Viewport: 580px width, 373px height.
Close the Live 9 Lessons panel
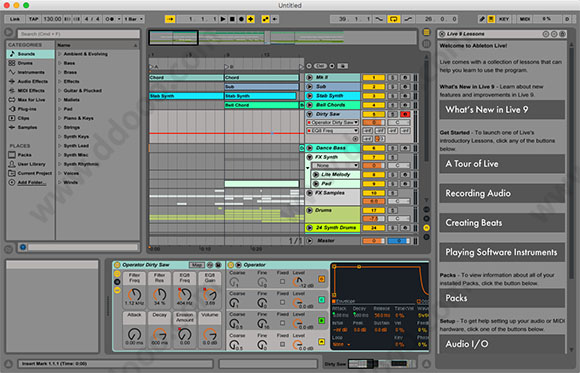coord(442,34)
